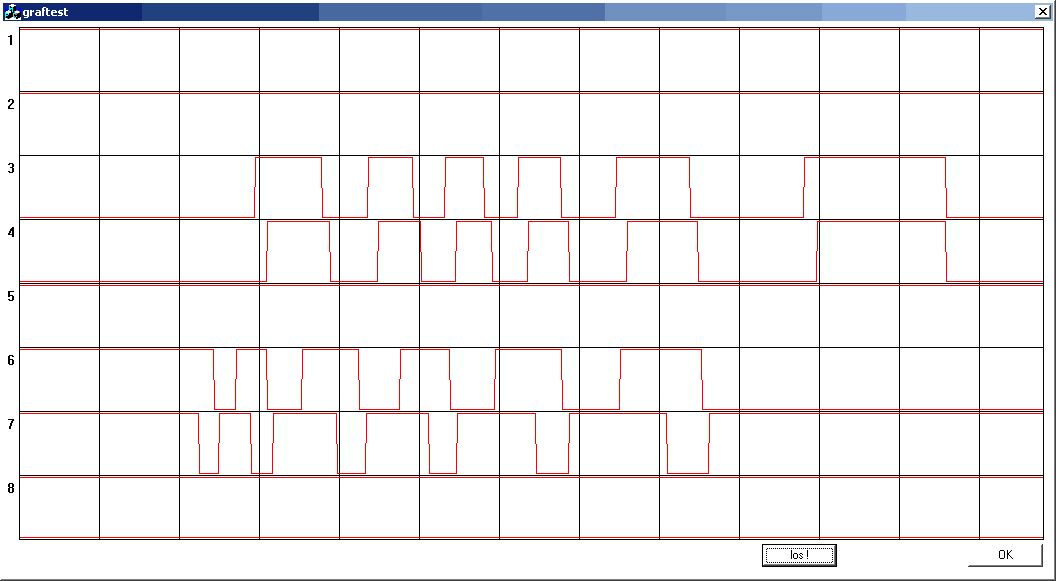Viewport: 1056px width, 581px height.
Task: Click the "los !" button
Action: (799, 555)
